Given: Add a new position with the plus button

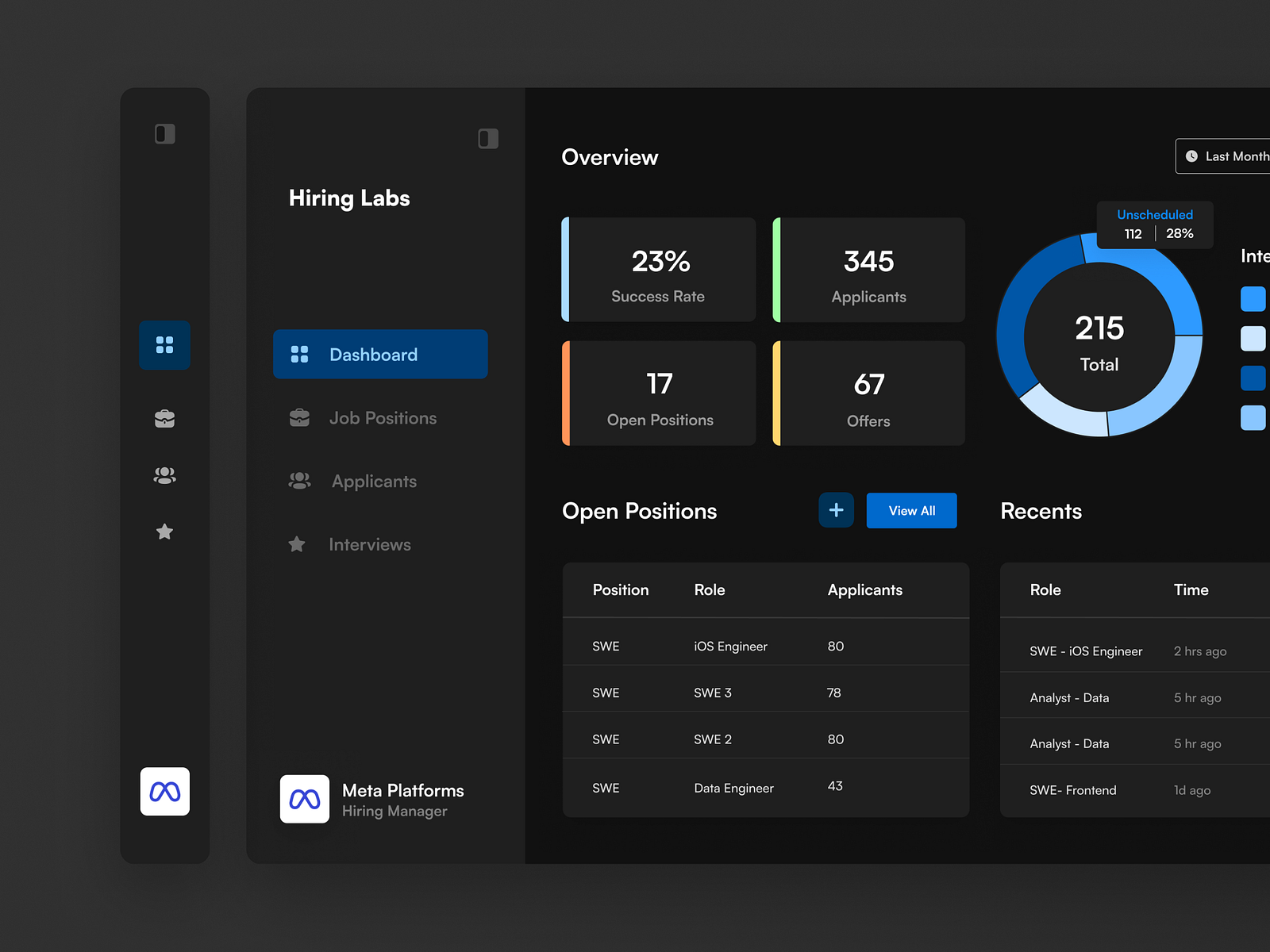Looking at the screenshot, I should point(835,510).
